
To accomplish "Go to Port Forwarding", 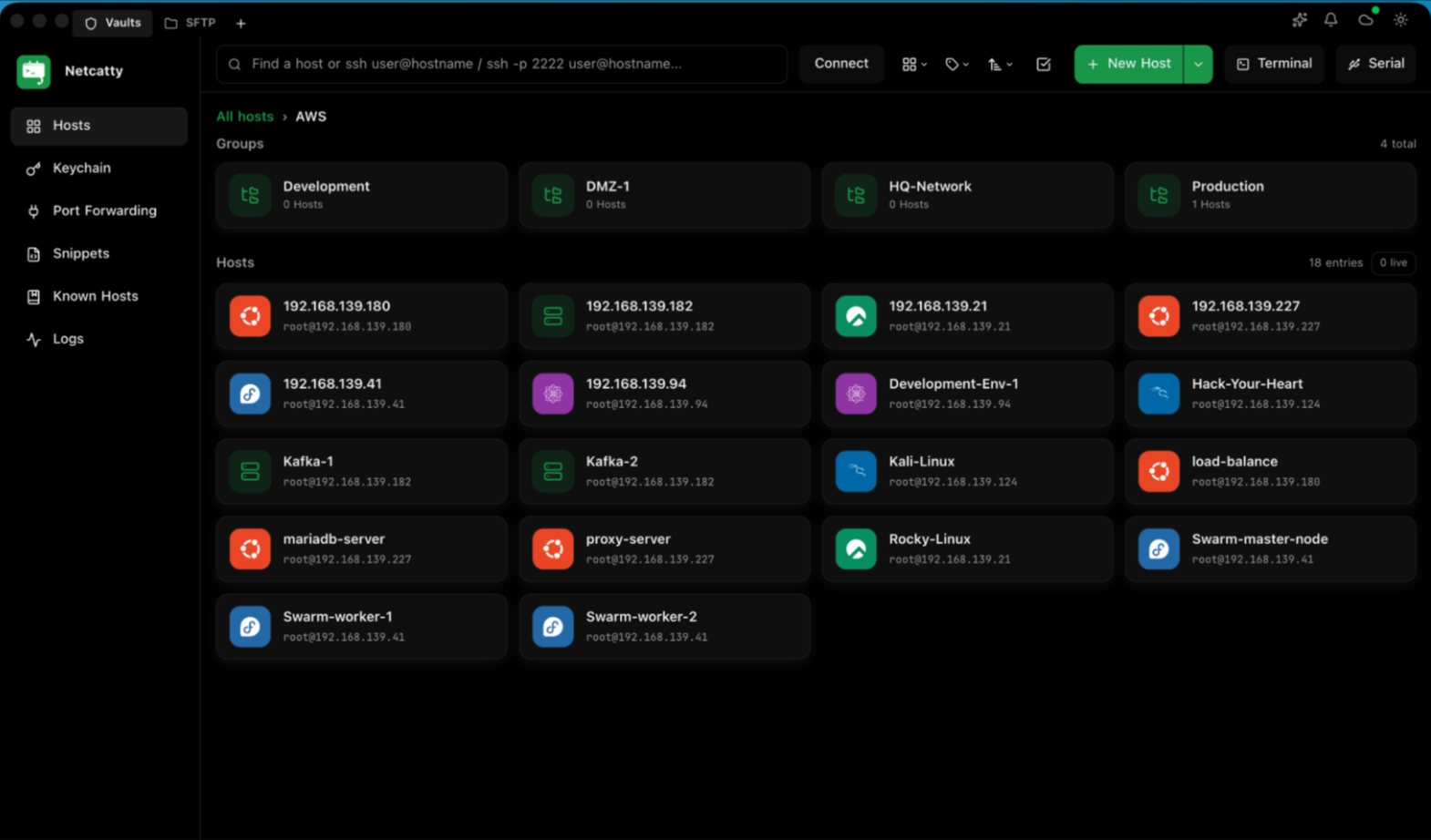I will [x=98, y=210].
